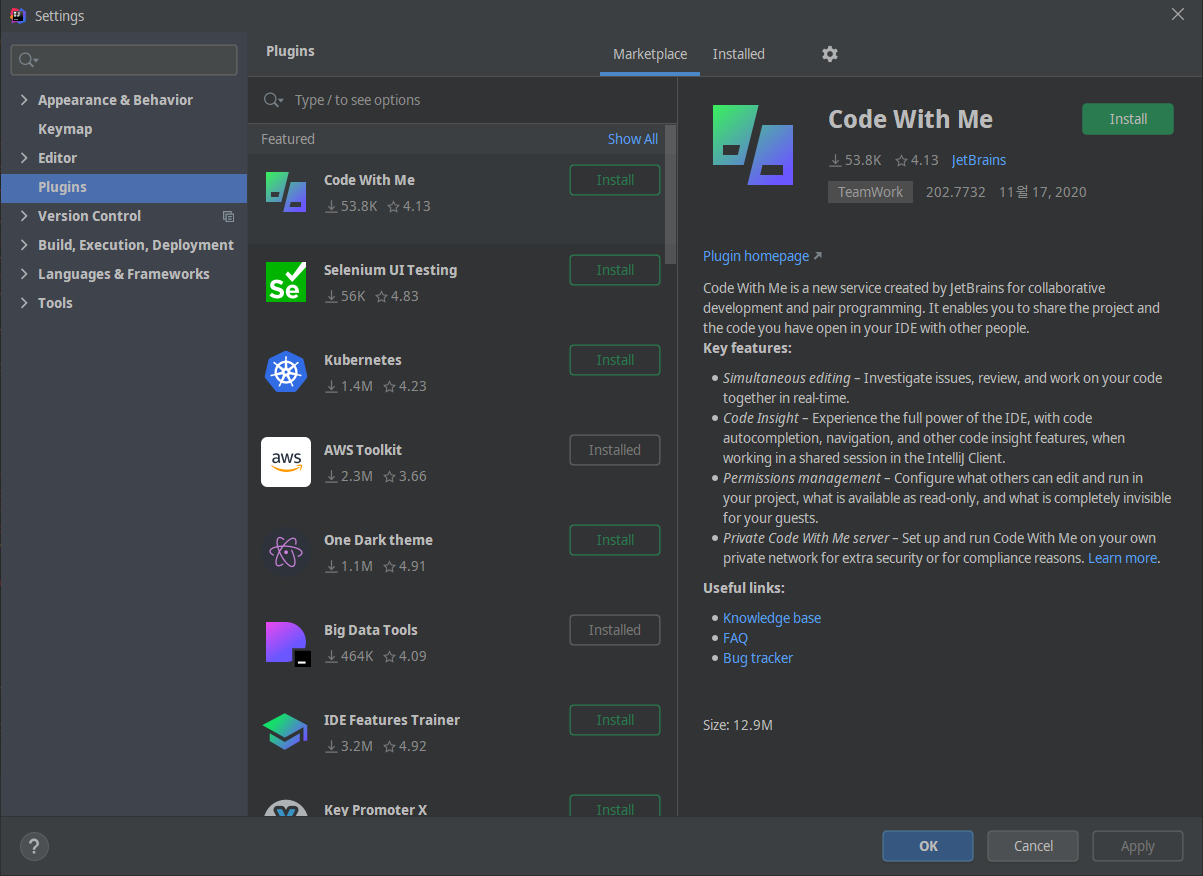Click the Apply button
The height and width of the screenshot is (876, 1203).
coord(1138,846)
